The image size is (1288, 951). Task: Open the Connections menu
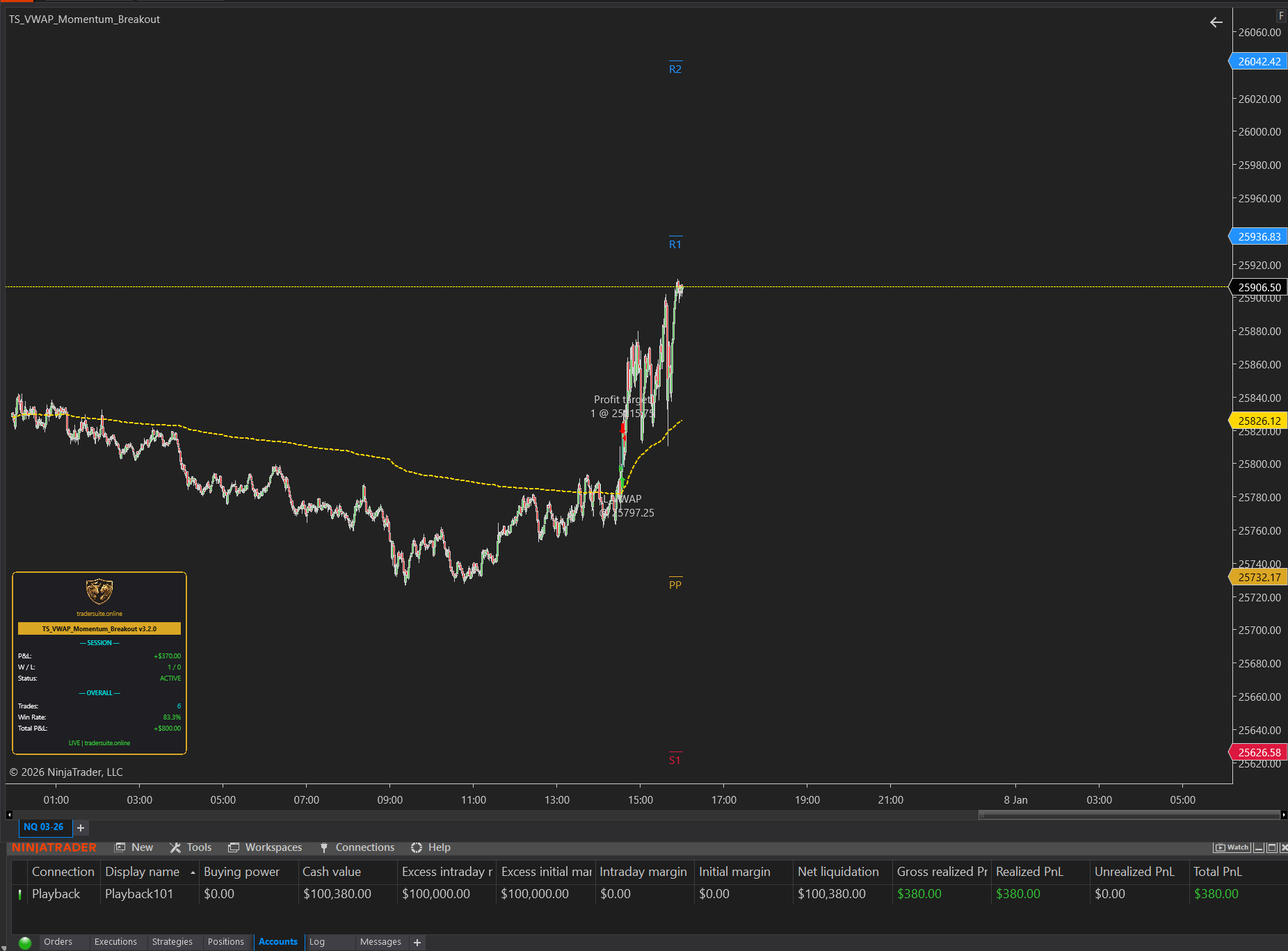357,847
